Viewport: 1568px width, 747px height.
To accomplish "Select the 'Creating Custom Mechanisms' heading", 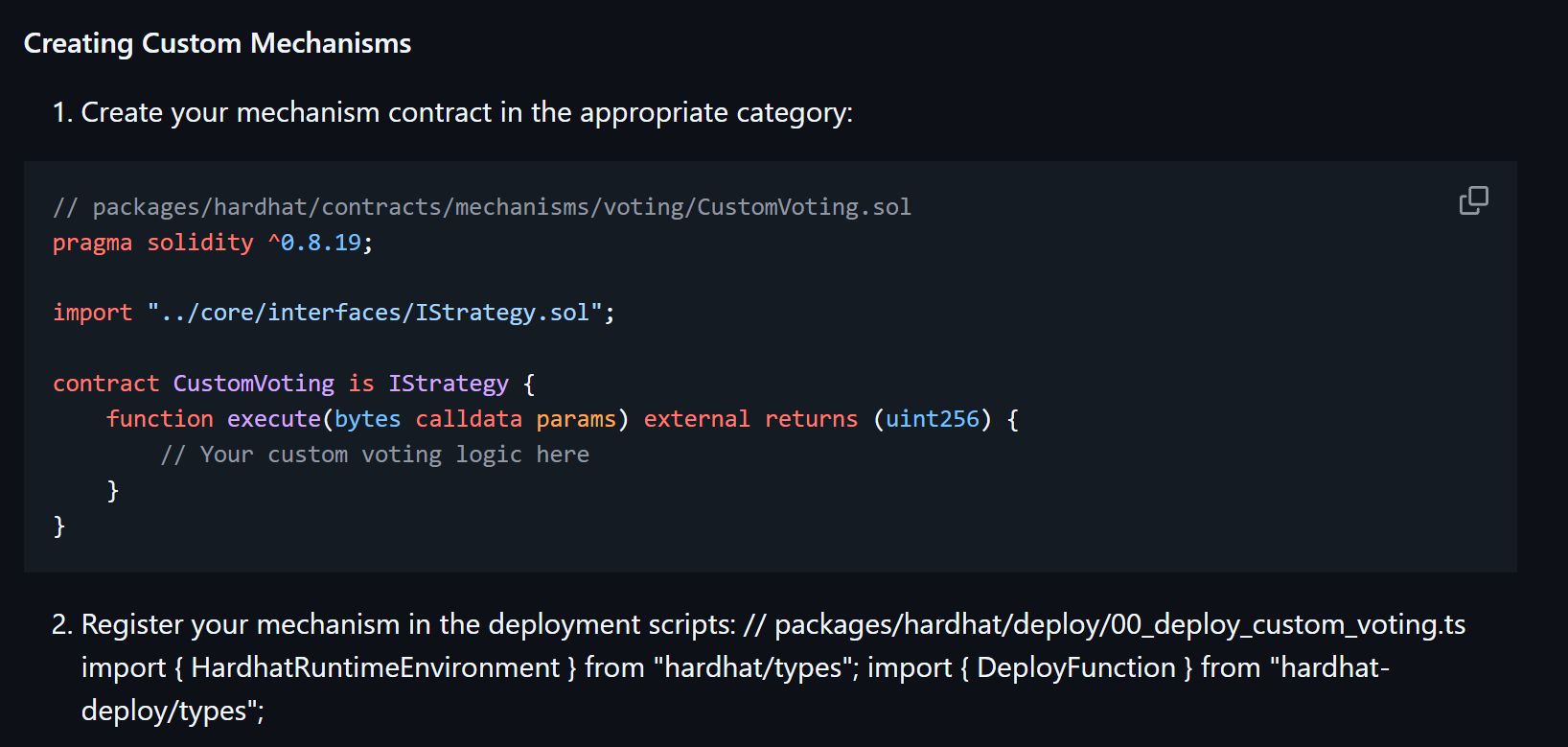I will (218, 43).
